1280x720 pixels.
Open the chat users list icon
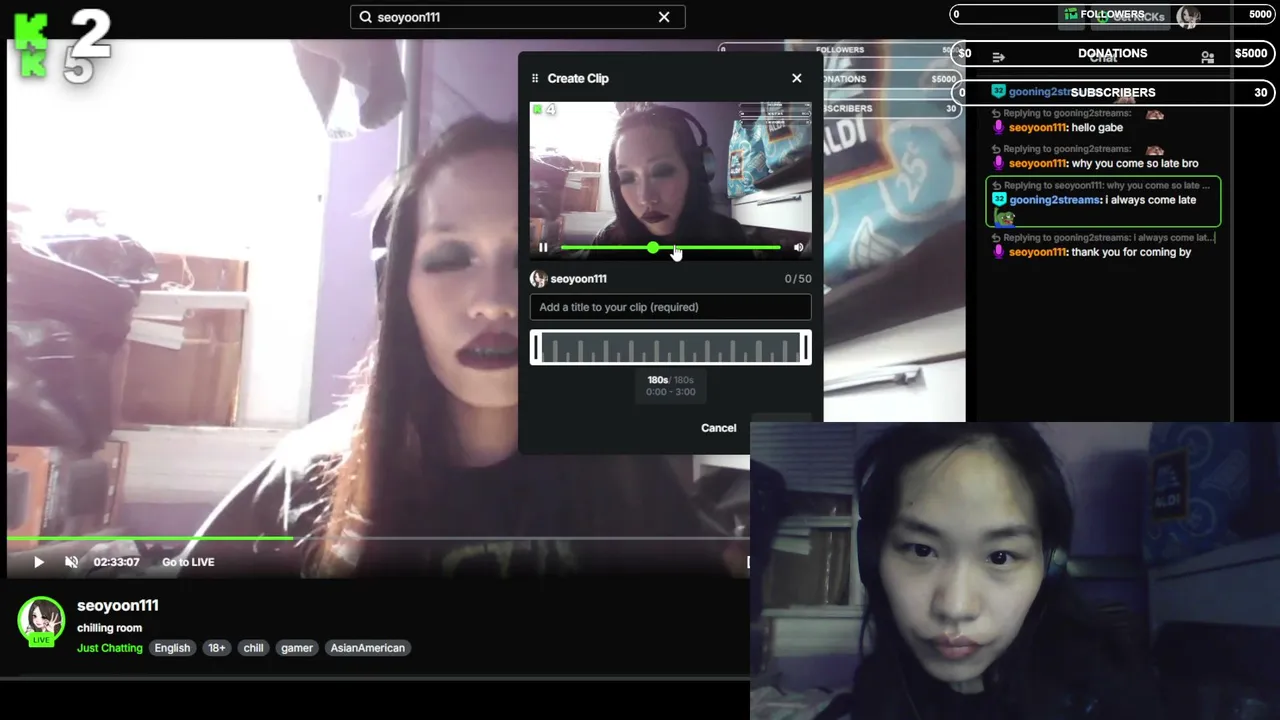point(1208,58)
